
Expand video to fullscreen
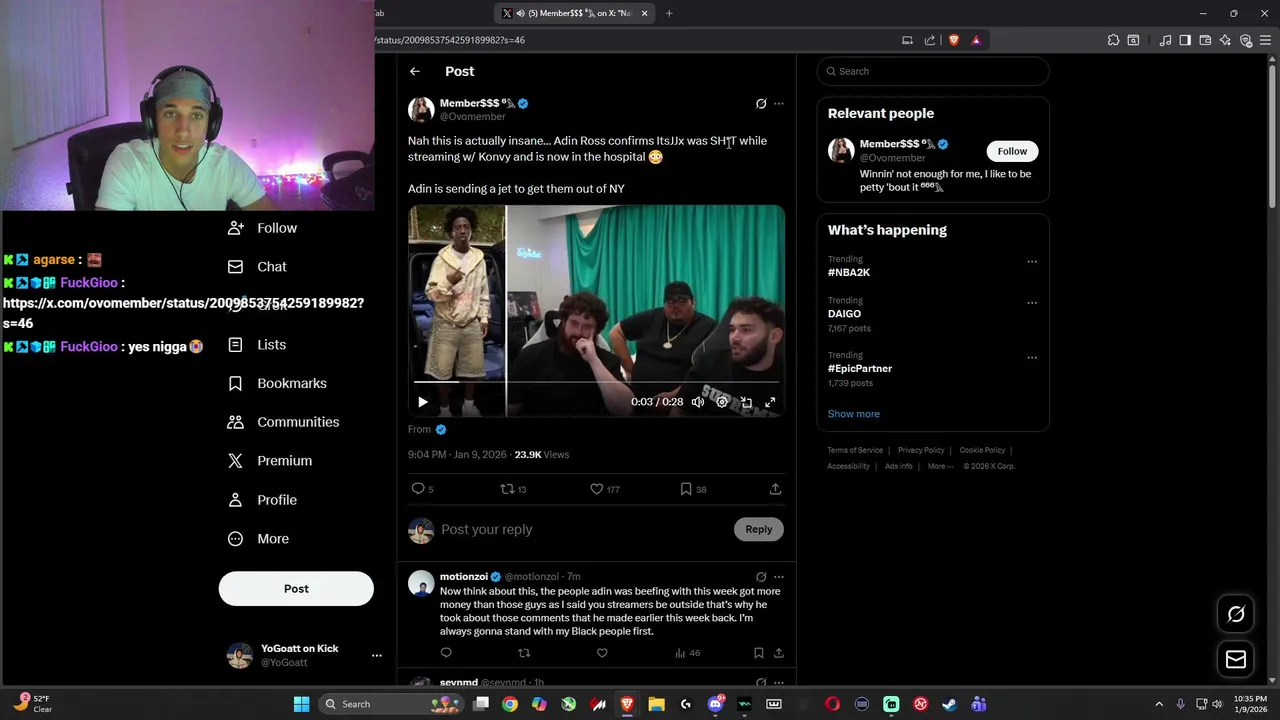[770, 402]
